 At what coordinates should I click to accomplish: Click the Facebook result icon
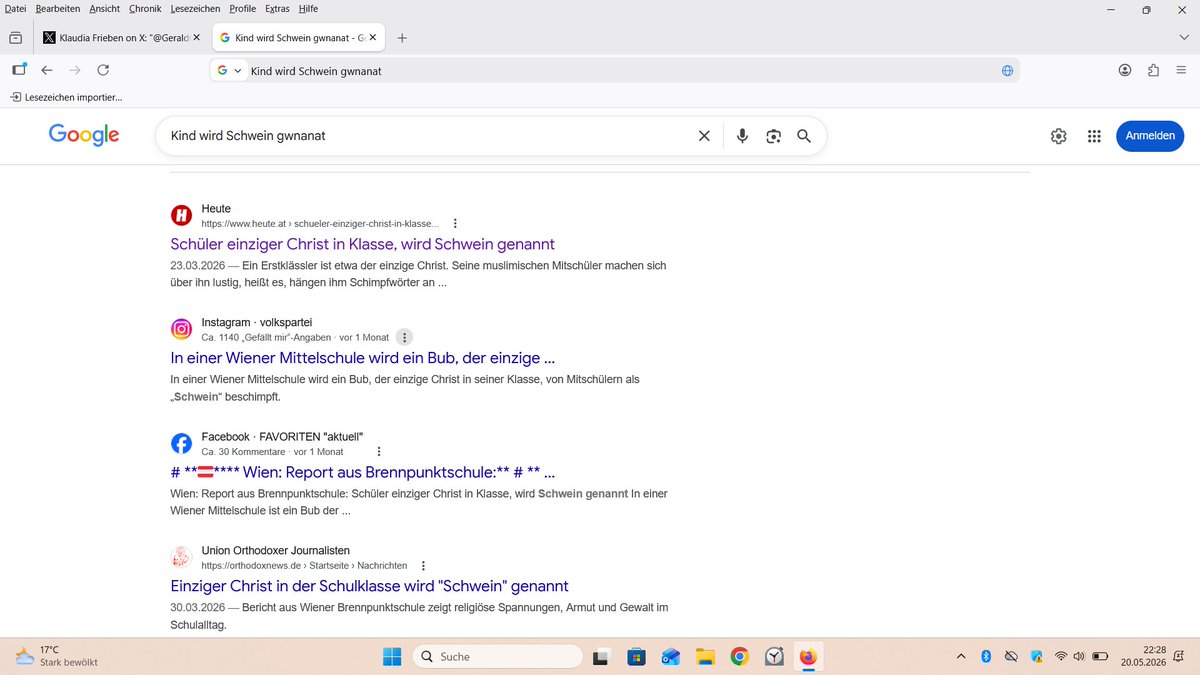(x=181, y=443)
